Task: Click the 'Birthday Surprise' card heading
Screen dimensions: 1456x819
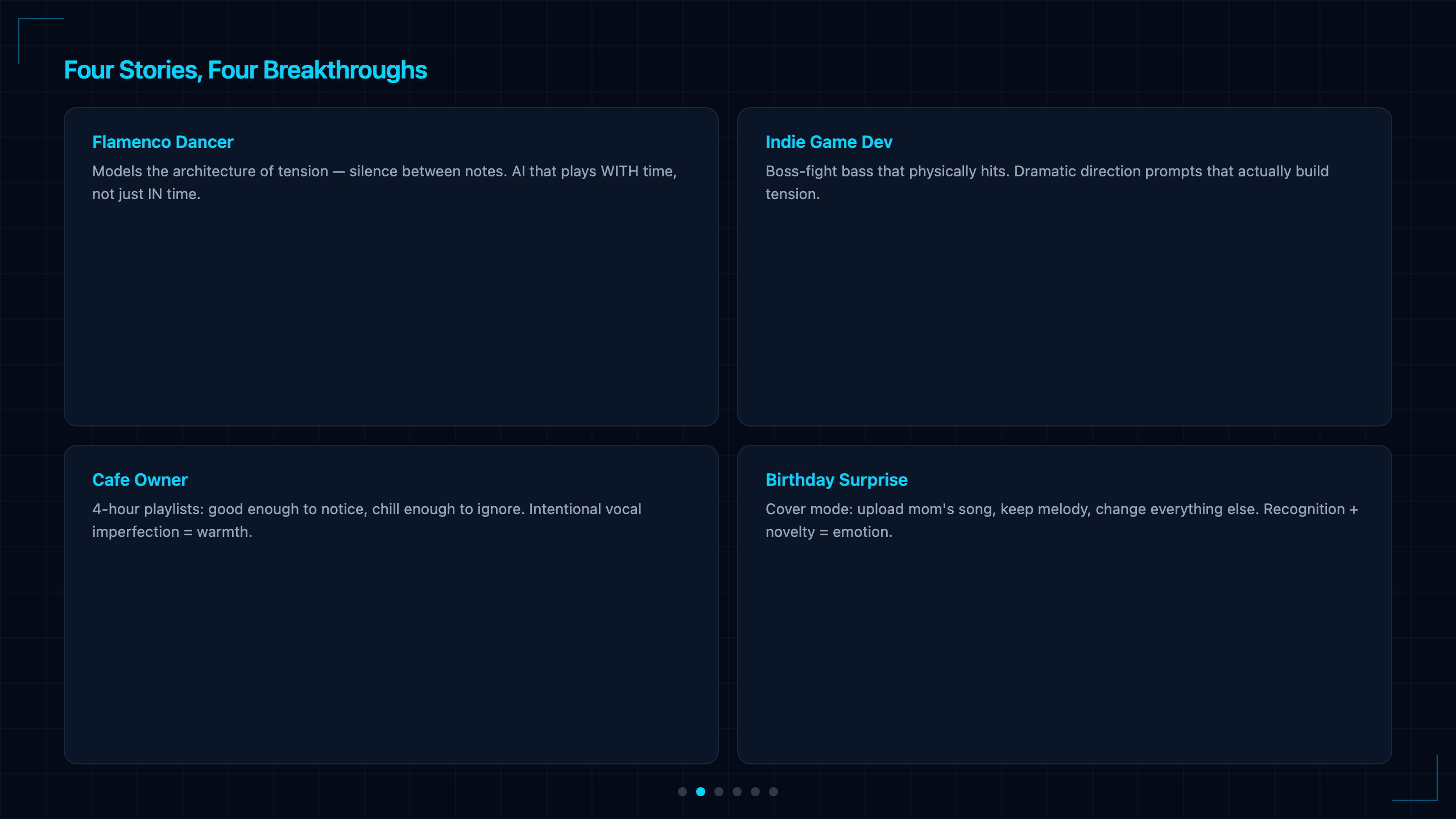Action: pyautogui.click(x=837, y=480)
